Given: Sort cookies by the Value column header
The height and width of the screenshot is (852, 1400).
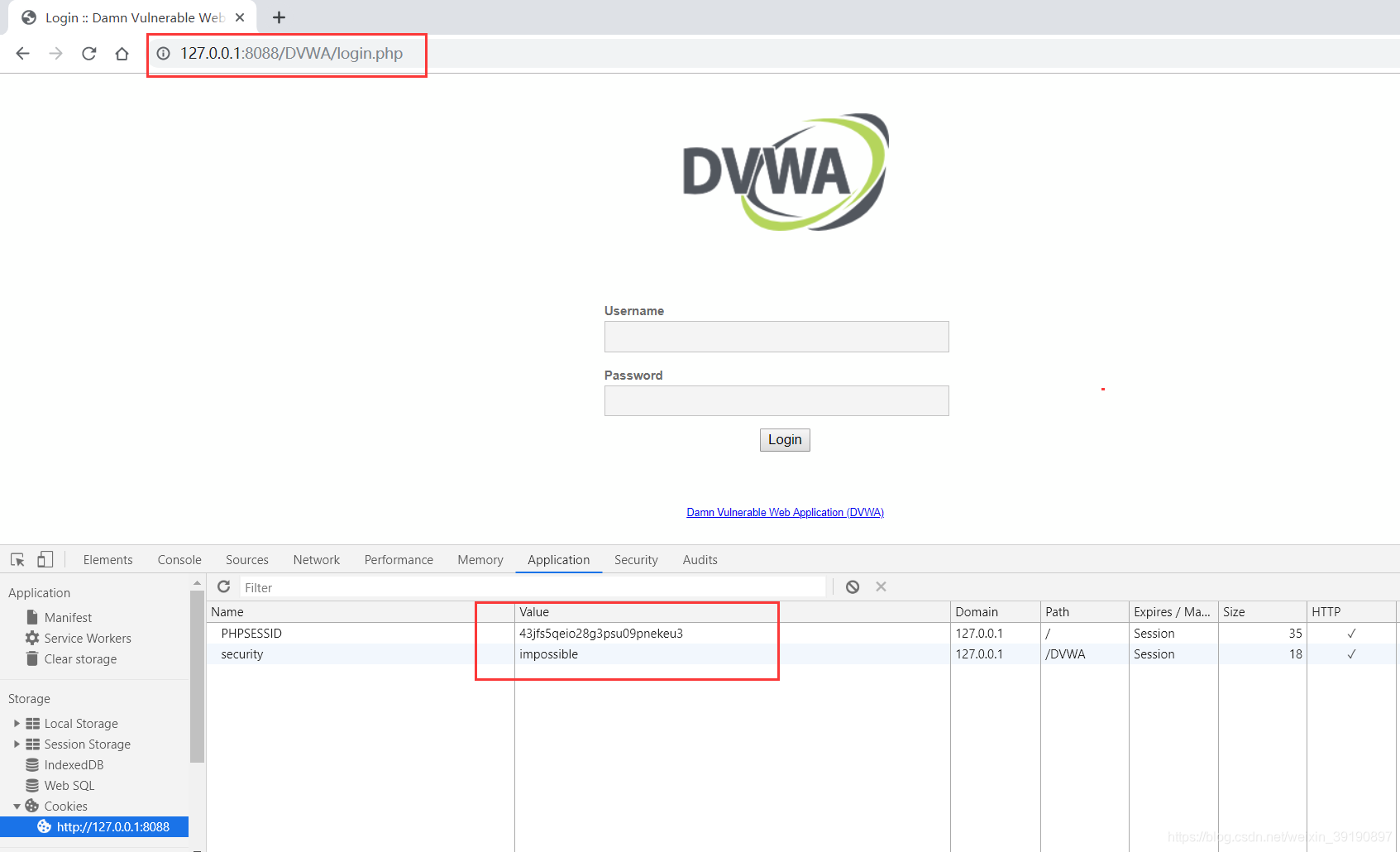Looking at the screenshot, I should [733, 612].
